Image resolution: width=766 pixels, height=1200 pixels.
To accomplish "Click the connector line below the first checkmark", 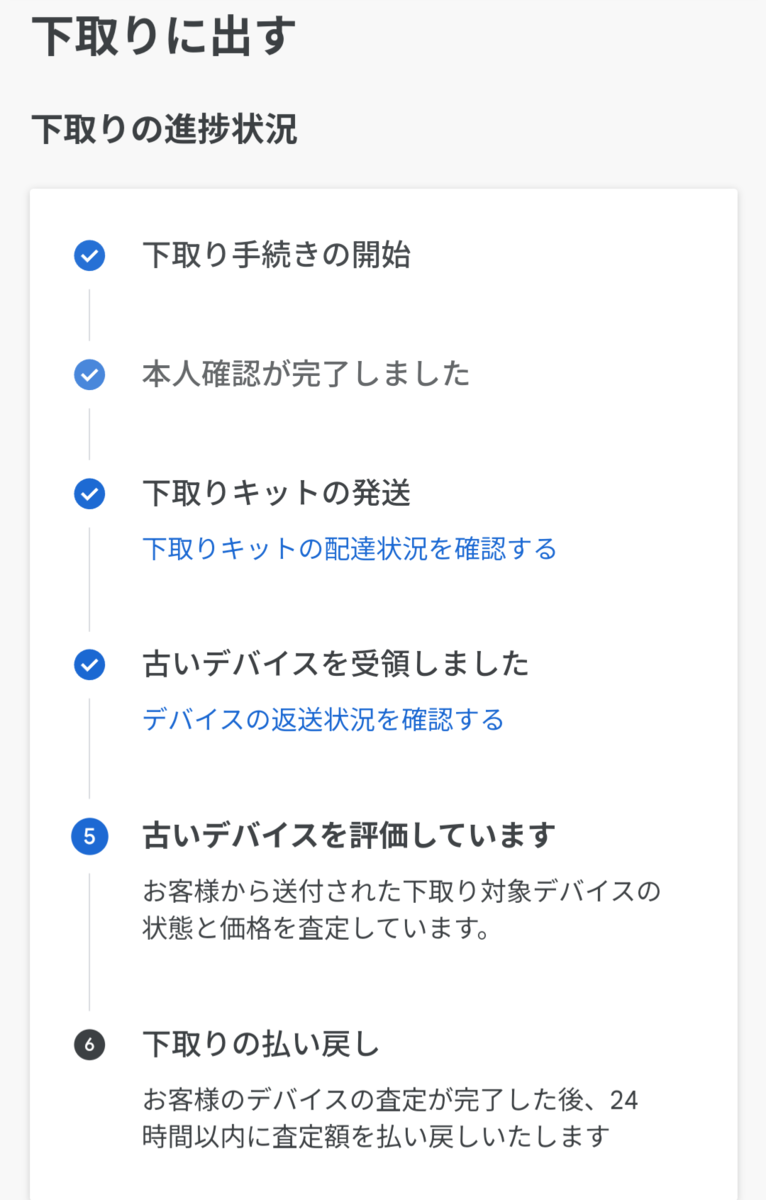I will click(89, 315).
